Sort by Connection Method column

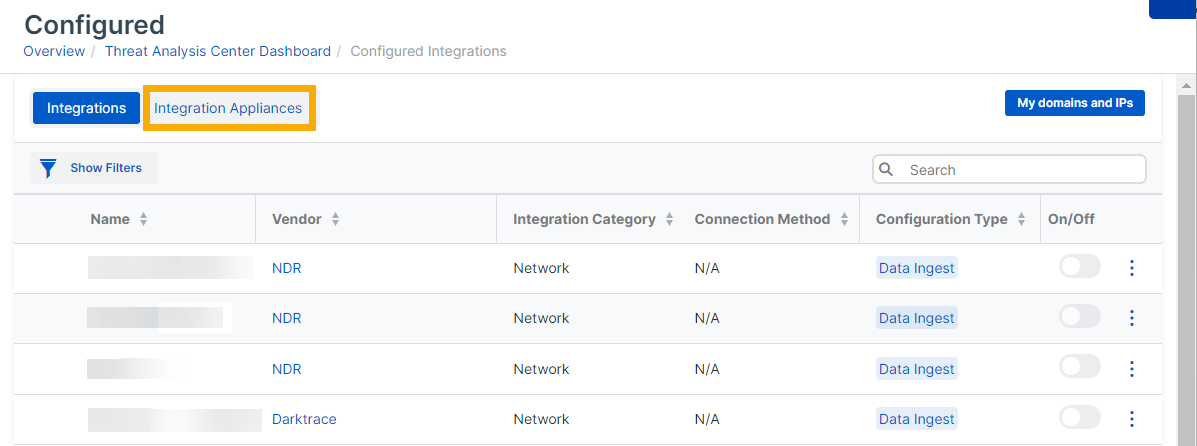coord(844,219)
